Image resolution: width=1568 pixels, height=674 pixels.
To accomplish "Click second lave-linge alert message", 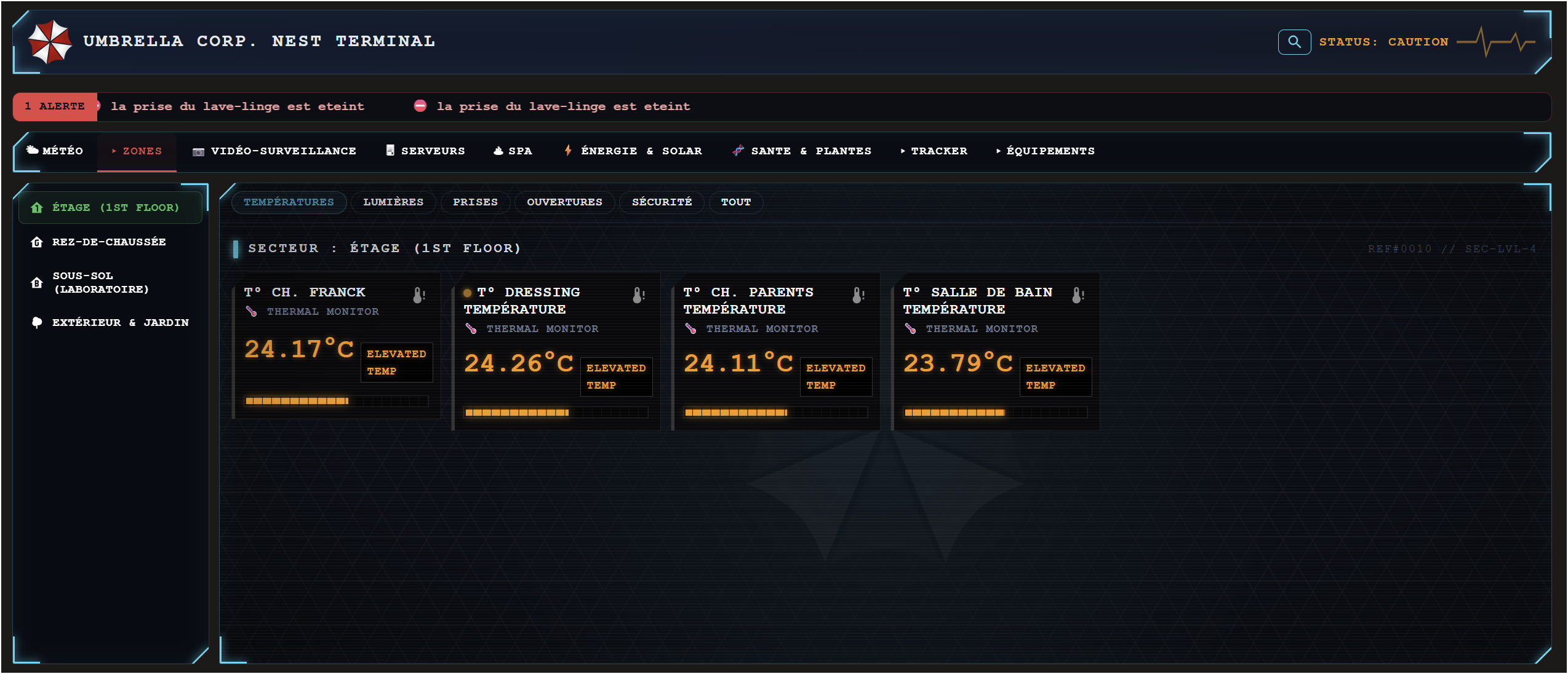I will [x=563, y=106].
